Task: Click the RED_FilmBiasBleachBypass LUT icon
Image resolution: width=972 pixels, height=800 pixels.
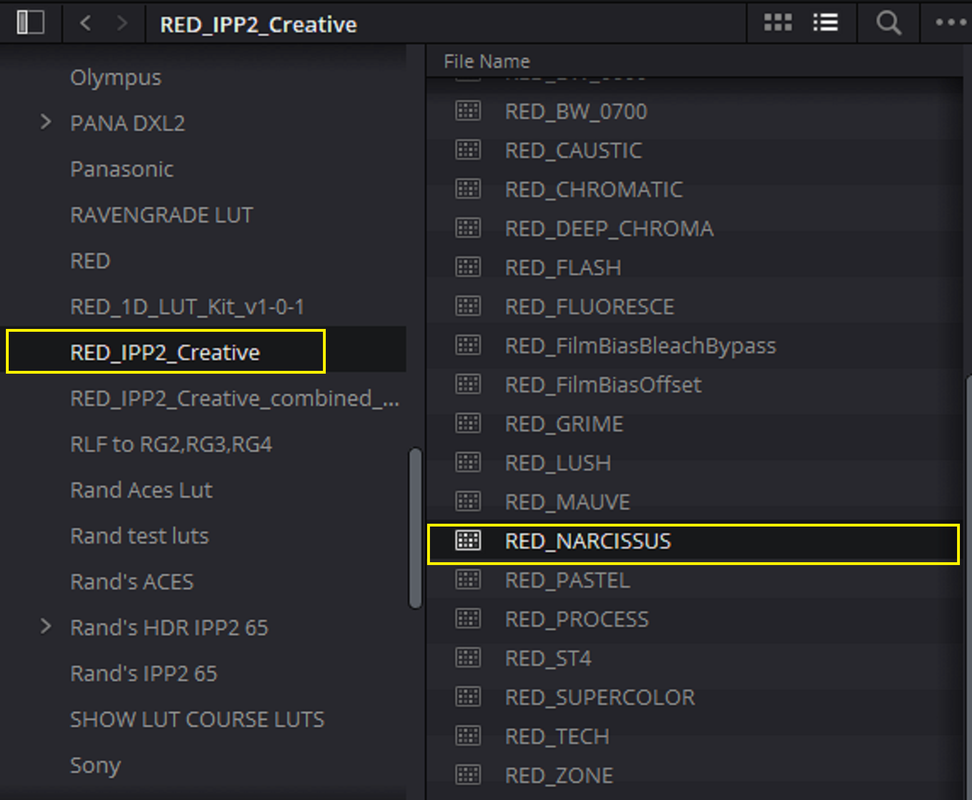Action: point(468,345)
